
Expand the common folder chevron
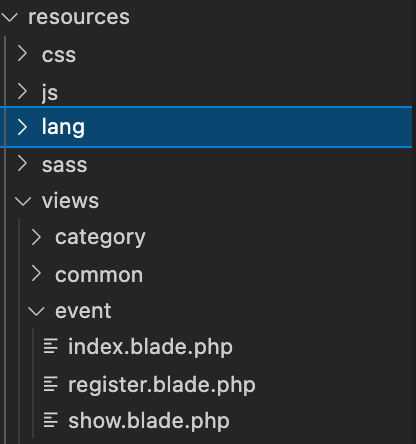click(x=36, y=274)
